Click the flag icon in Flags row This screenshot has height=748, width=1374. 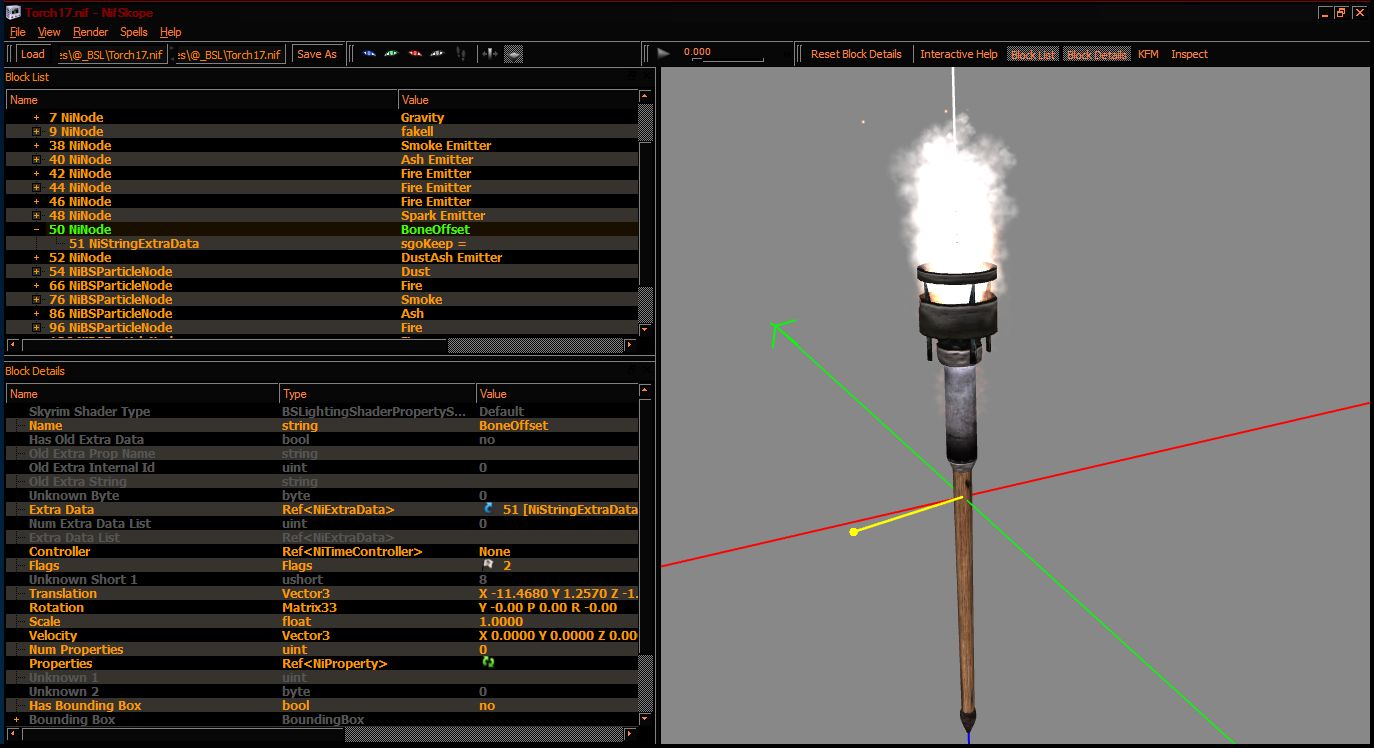pos(489,565)
